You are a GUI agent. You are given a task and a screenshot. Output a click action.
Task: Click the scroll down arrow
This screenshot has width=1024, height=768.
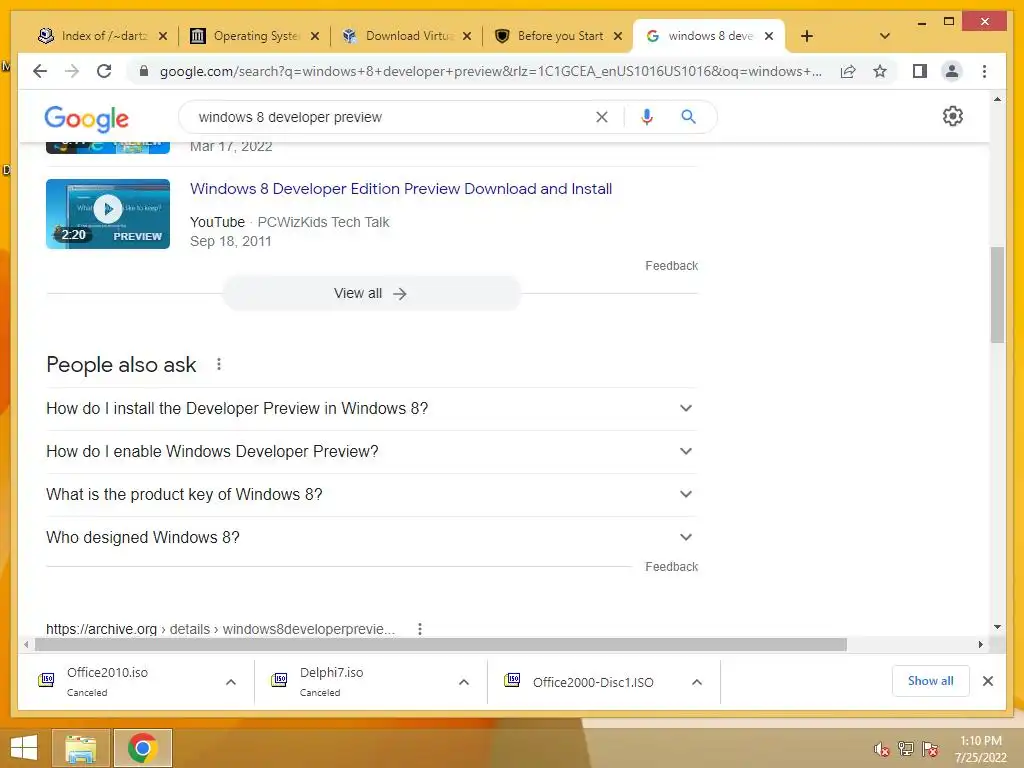click(997, 627)
